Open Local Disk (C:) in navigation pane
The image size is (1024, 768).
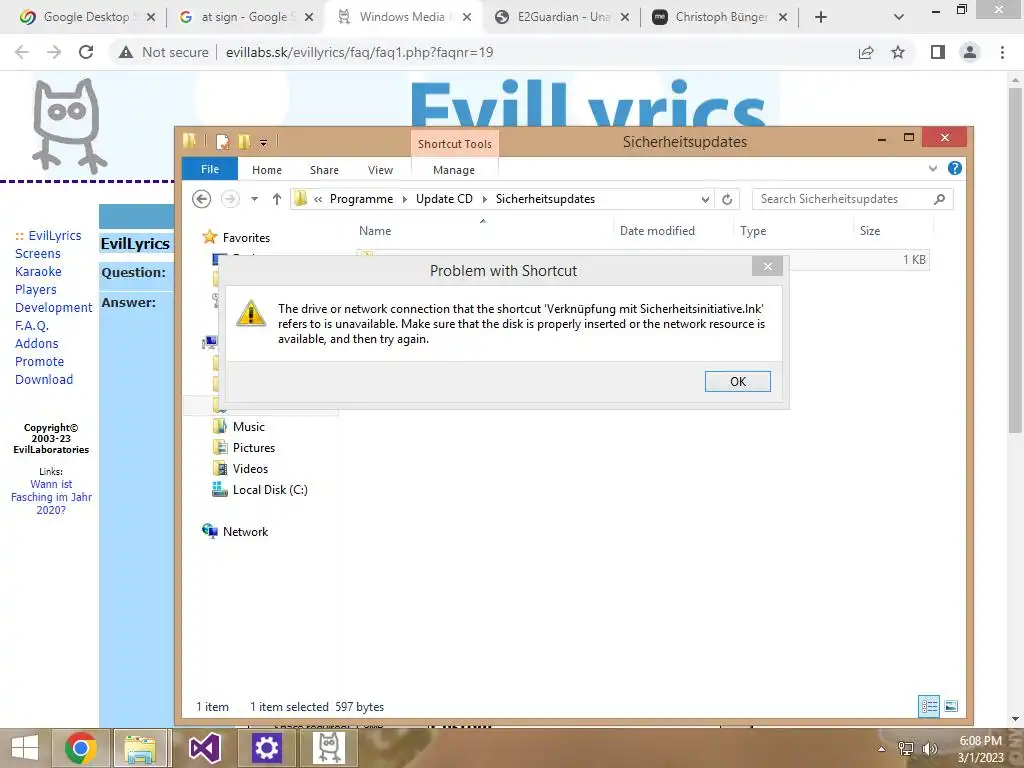coord(270,490)
